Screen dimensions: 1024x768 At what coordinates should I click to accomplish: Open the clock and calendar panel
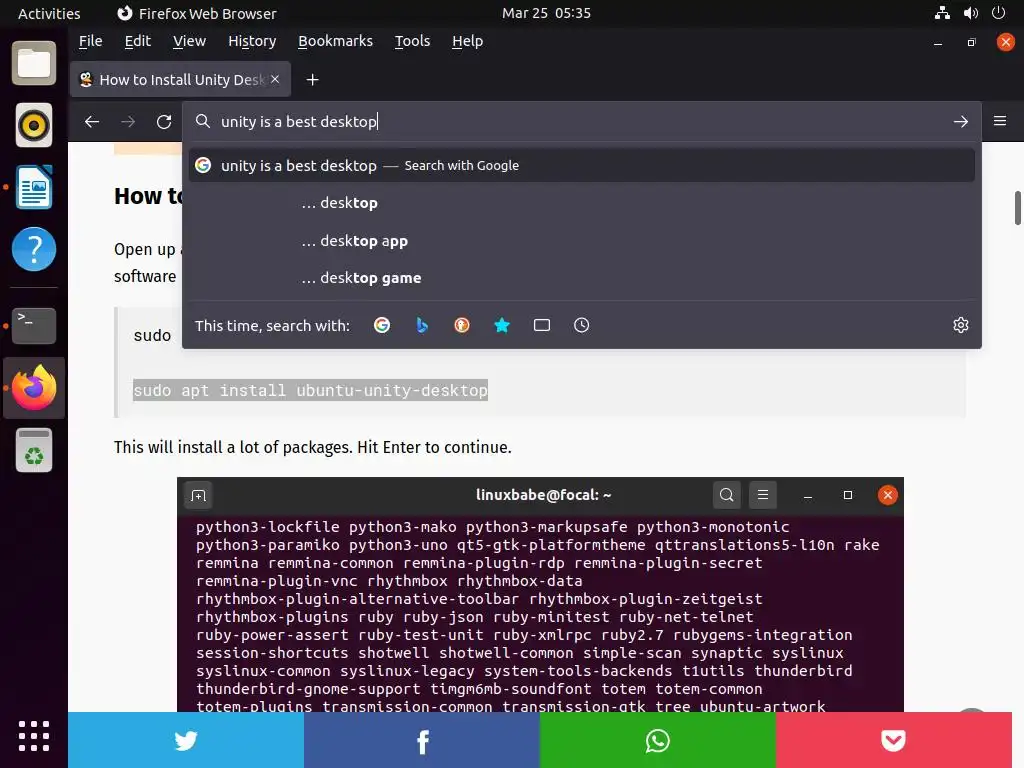[547, 13]
